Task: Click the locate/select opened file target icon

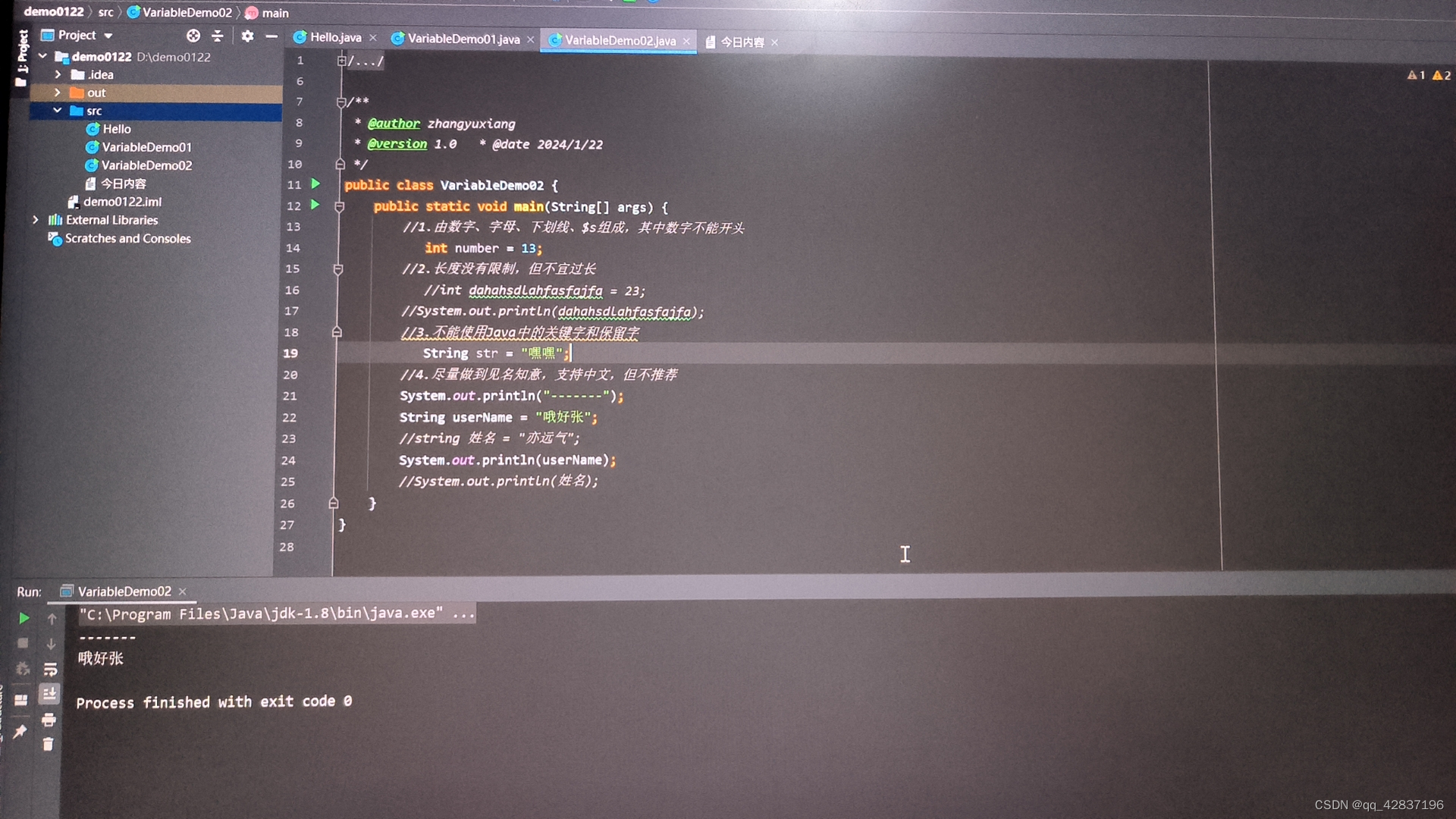Action: point(193,36)
